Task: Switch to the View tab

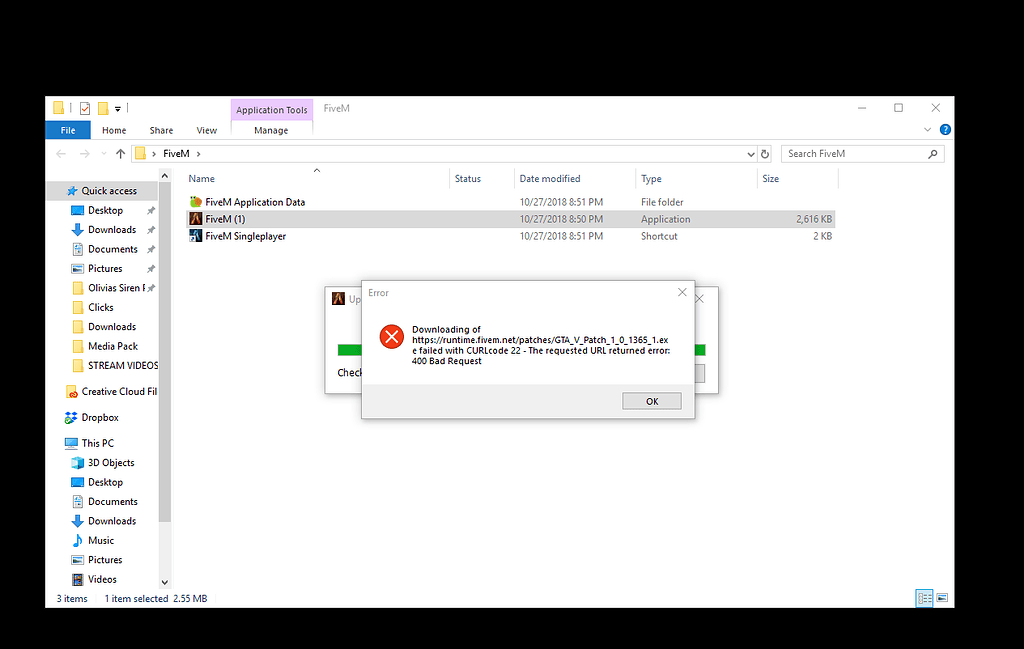Action: (x=206, y=130)
